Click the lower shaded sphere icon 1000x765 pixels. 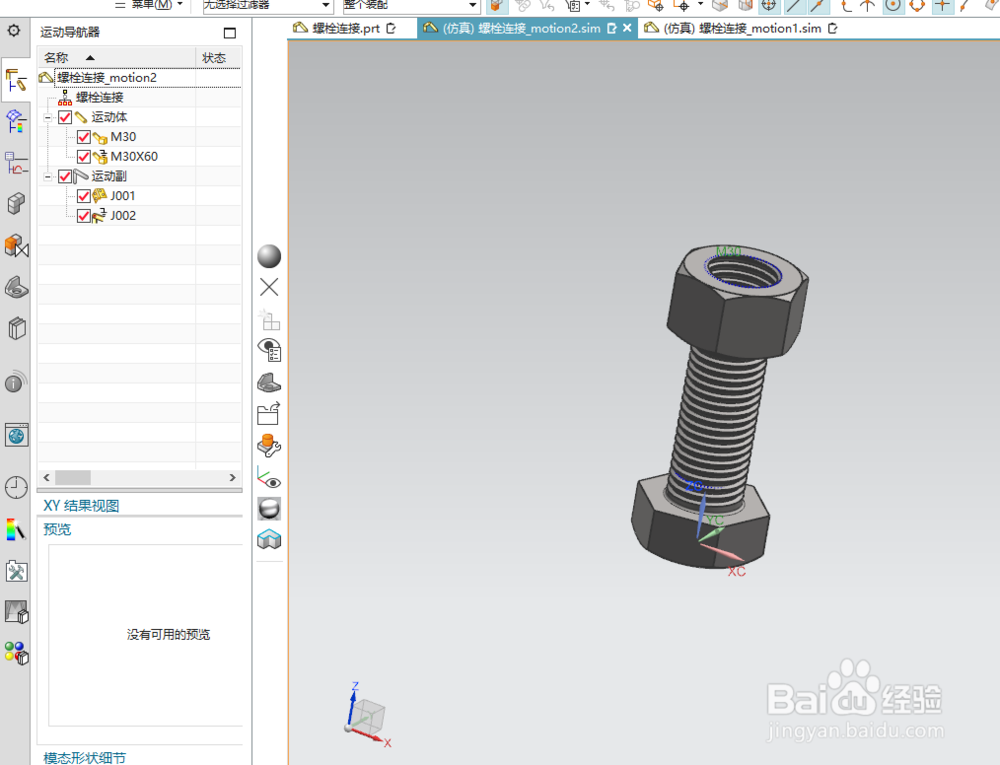269,509
